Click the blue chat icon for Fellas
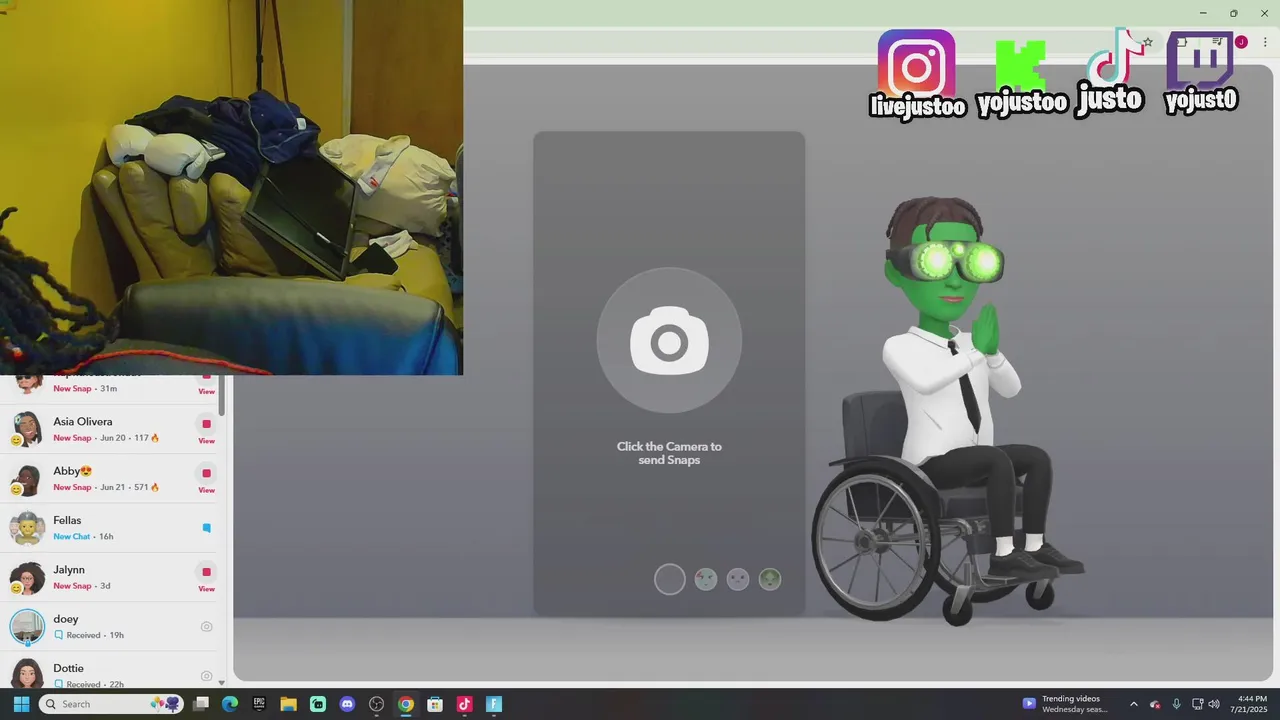This screenshot has height=720, width=1280. pos(207,528)
